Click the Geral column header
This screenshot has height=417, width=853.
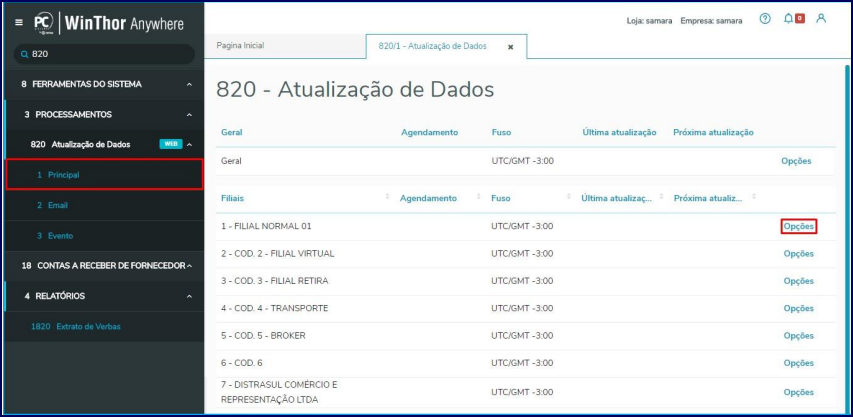pyautogui.click(x=232, y=132)
